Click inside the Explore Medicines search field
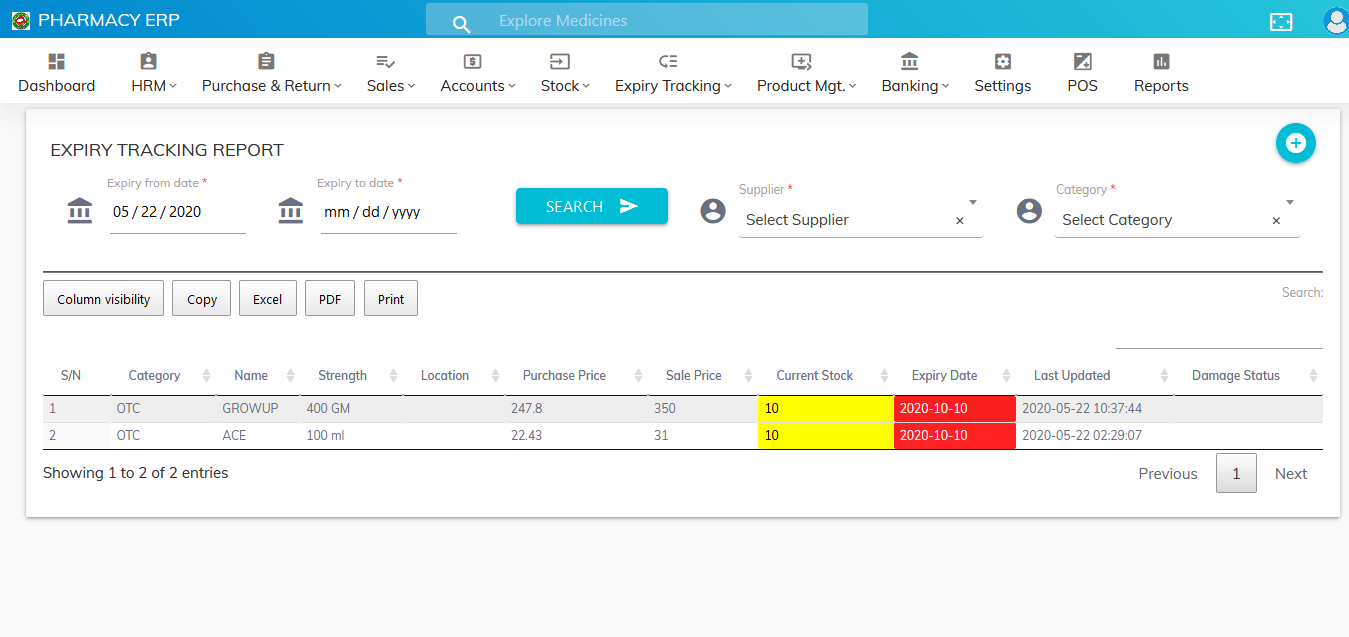The width and height of the screenshot is (1349, 637). point(647,19)
